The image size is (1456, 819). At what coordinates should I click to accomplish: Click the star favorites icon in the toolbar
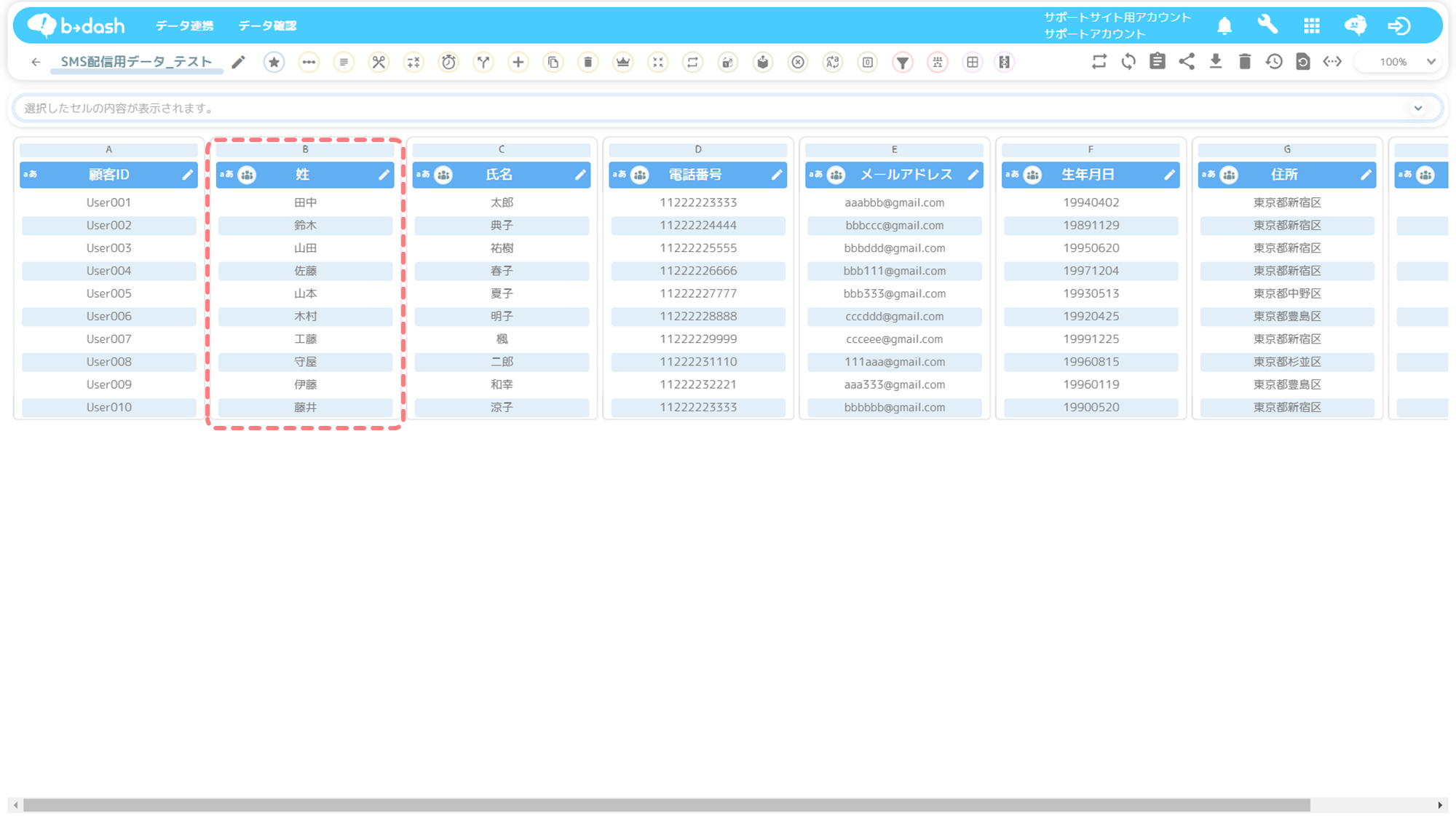tap(274, 63)
